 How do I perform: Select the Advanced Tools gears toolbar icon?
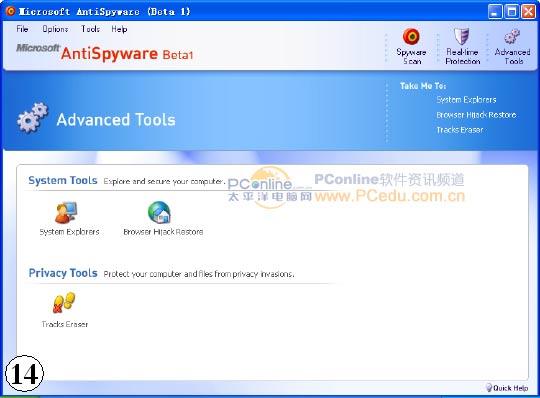pyautogui.click(x=512, y=36)
